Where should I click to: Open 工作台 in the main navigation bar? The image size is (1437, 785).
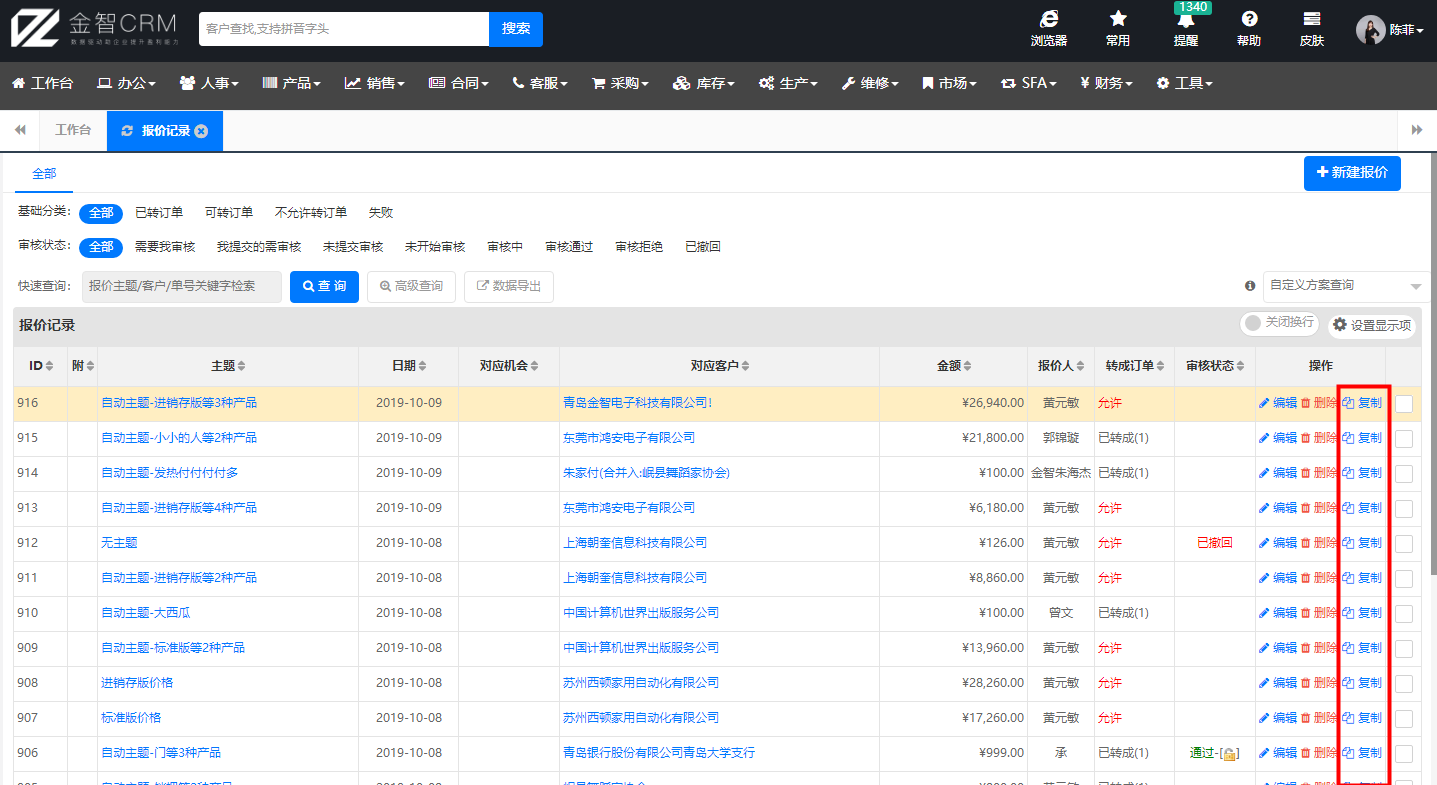[42, 83]
